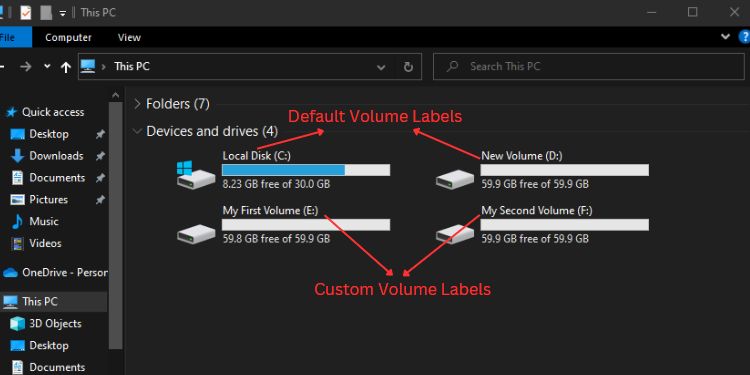This screenshot has width=750, height=375.
Task: Open pinned Documents under Quick access
Action: pos(57,178)
